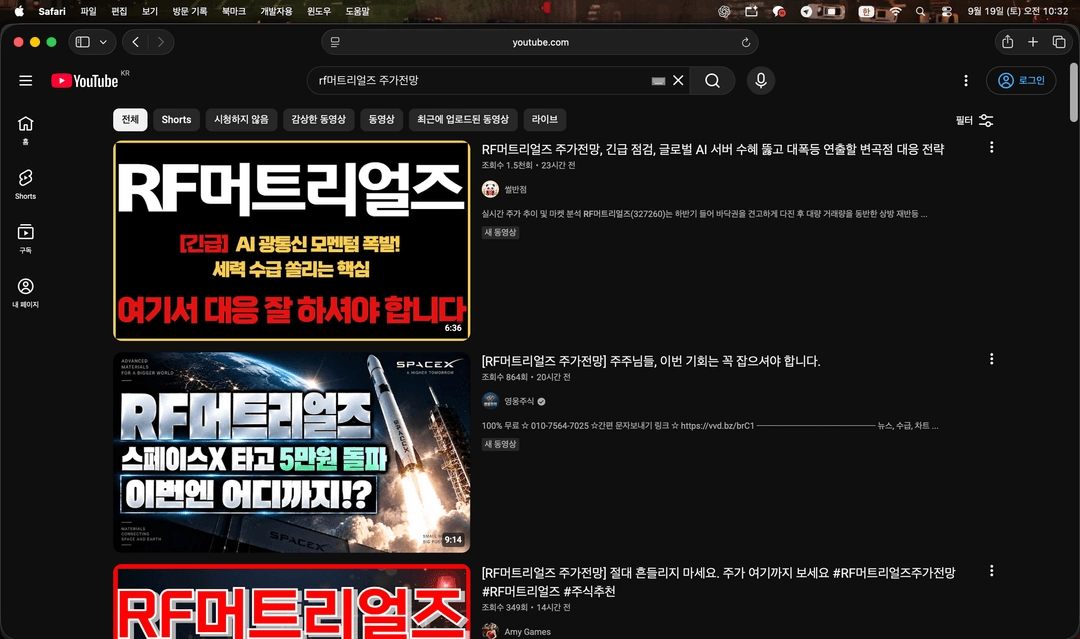The image size is (1080, 639).
Task: Click into YouTube search text field
Action: 482,81
